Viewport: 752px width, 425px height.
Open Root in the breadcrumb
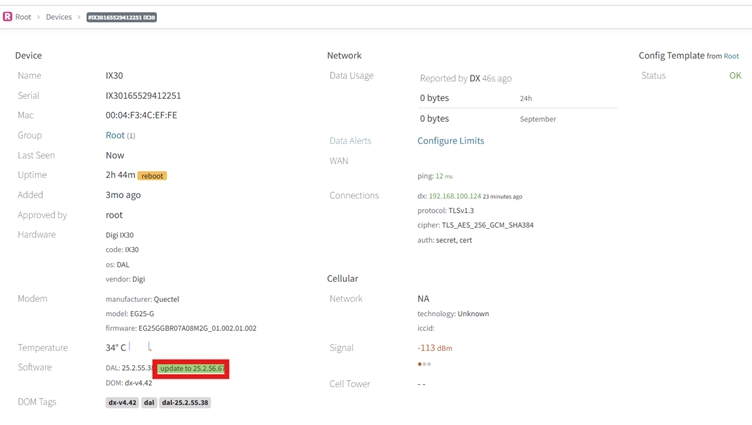[23, 17]
